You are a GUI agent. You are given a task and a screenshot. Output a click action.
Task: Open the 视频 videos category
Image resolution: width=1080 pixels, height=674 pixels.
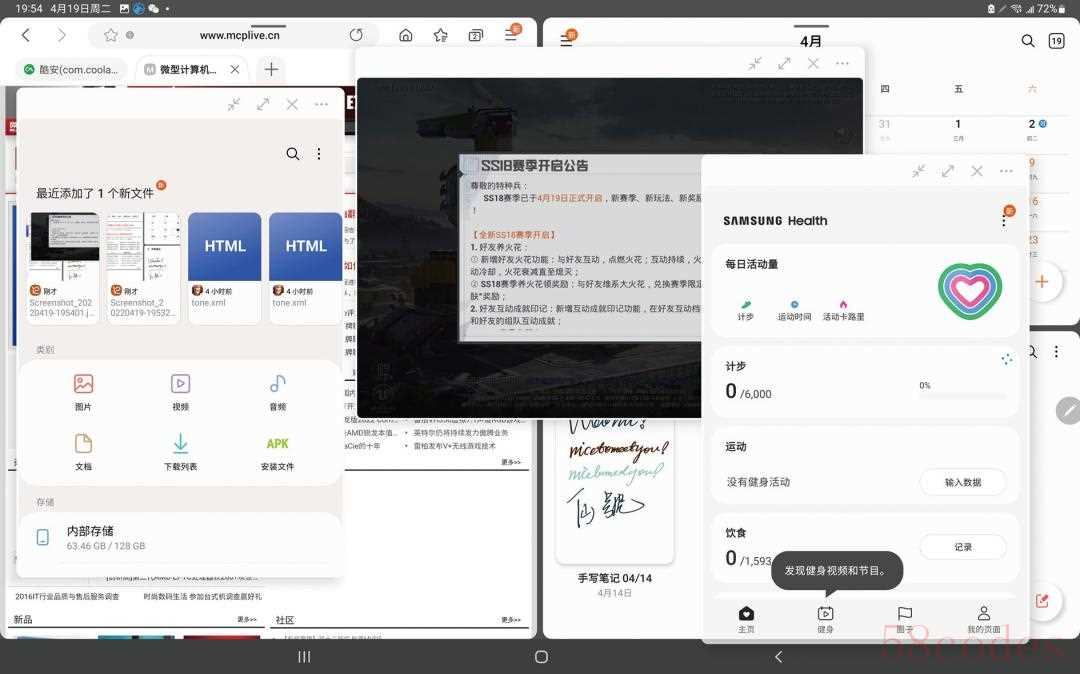point(180,392)
